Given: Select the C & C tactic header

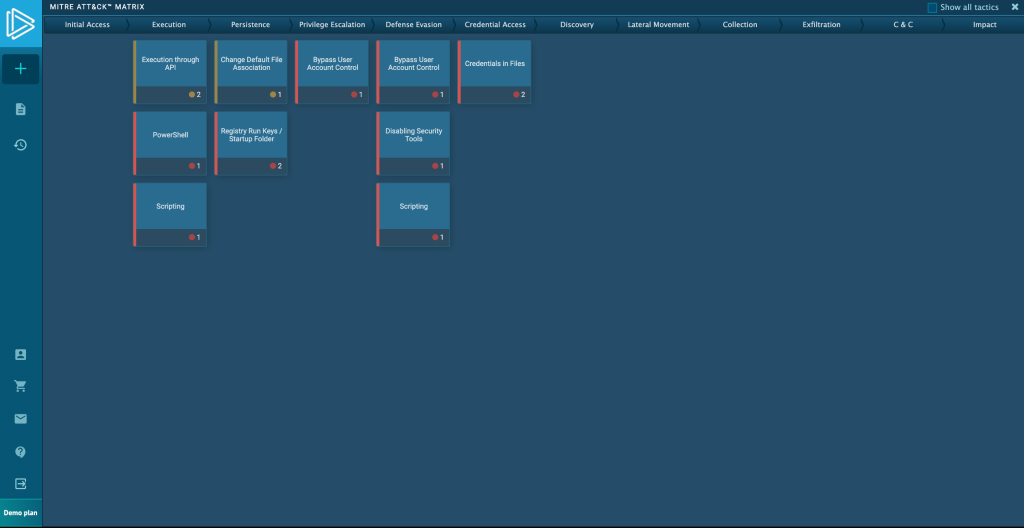Looking at the screenshot, I should pyautogui.click(x=903, y=25).
